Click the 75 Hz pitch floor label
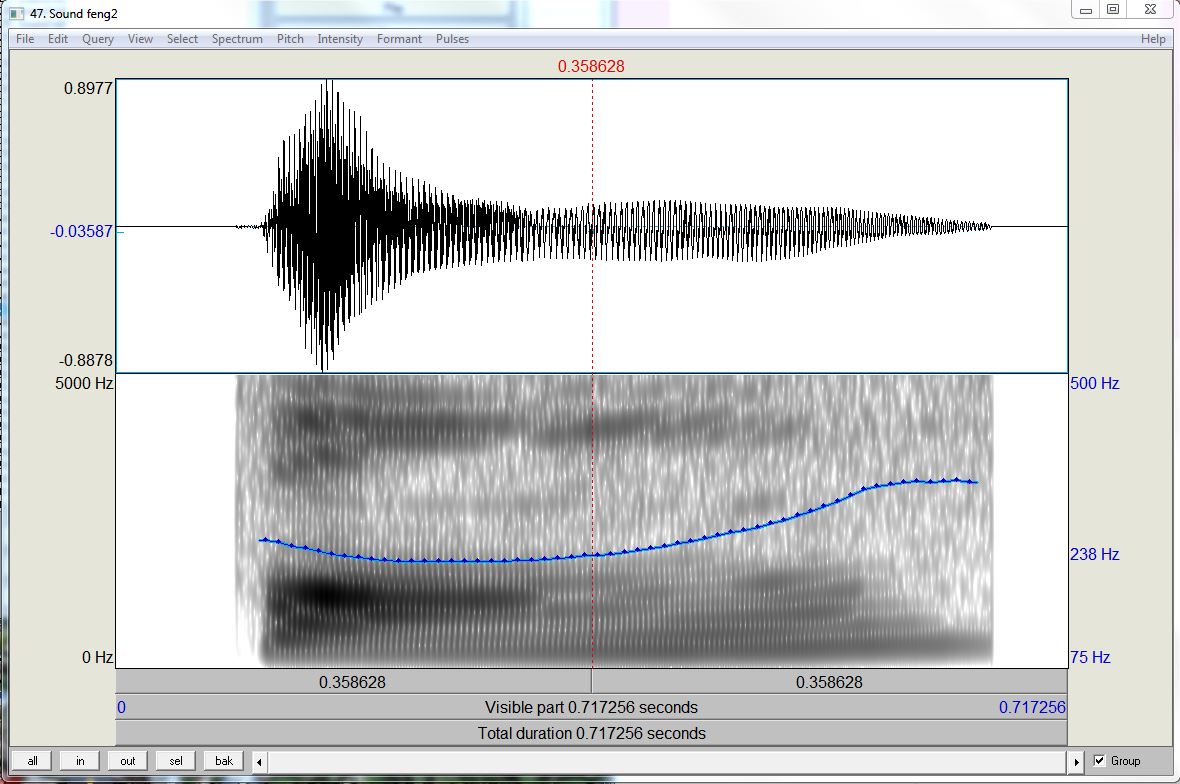Screen dimensions: 1180x784 [x=1090, y=657]
